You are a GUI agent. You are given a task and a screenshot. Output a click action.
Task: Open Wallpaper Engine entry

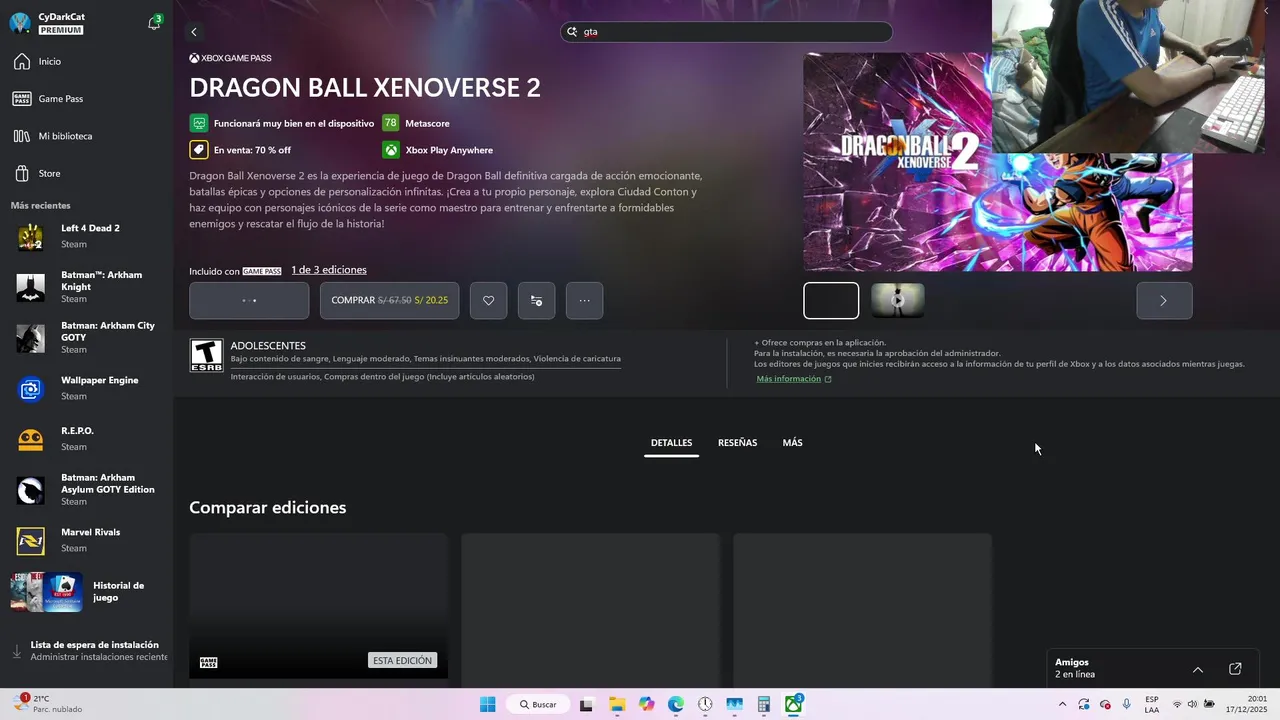pyautogui.click(x=86, y=388)
